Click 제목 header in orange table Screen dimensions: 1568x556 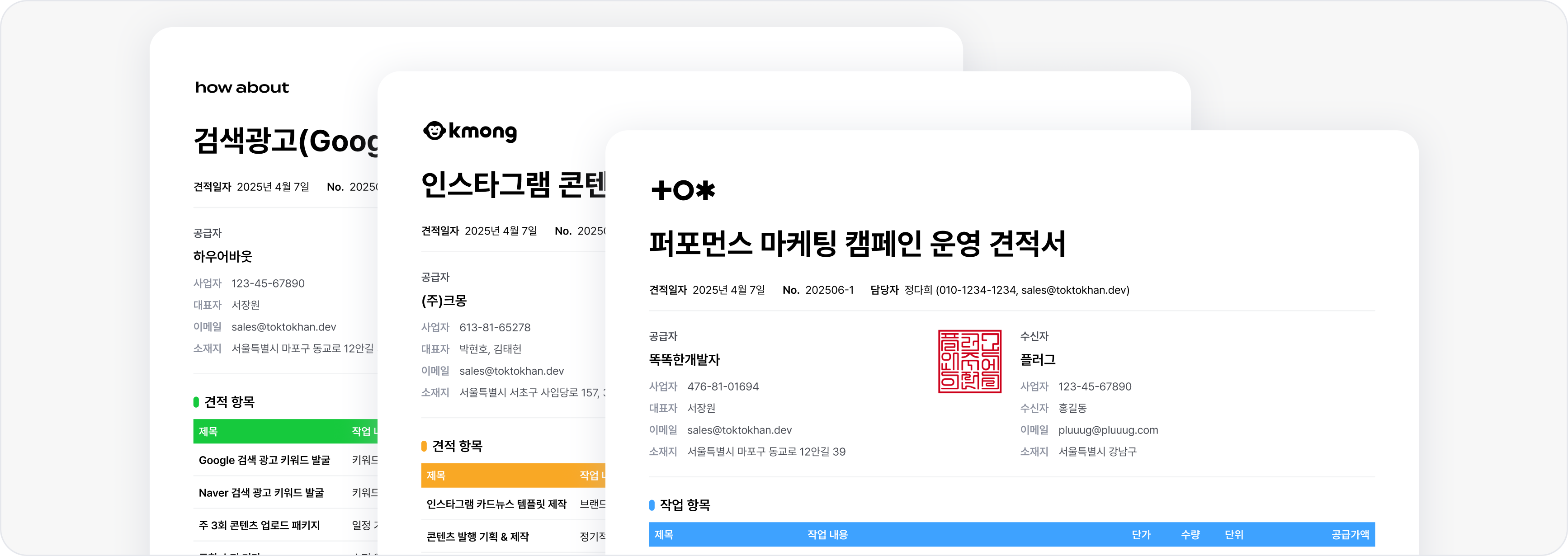click(436, 476)
